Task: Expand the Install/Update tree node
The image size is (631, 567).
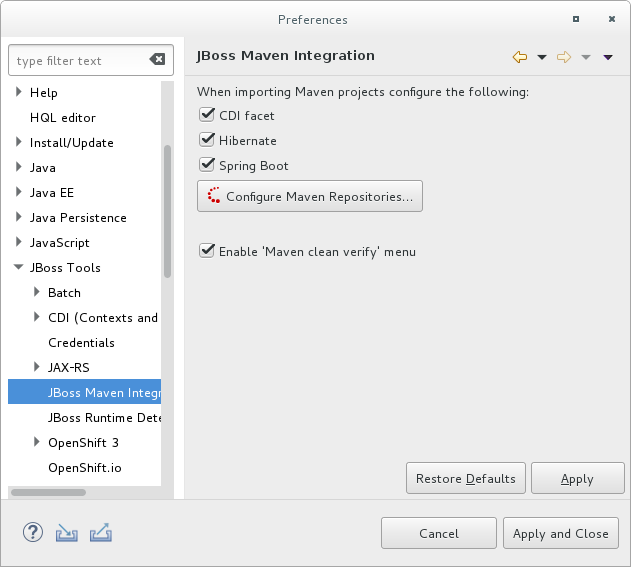Action: pos(19,142)
